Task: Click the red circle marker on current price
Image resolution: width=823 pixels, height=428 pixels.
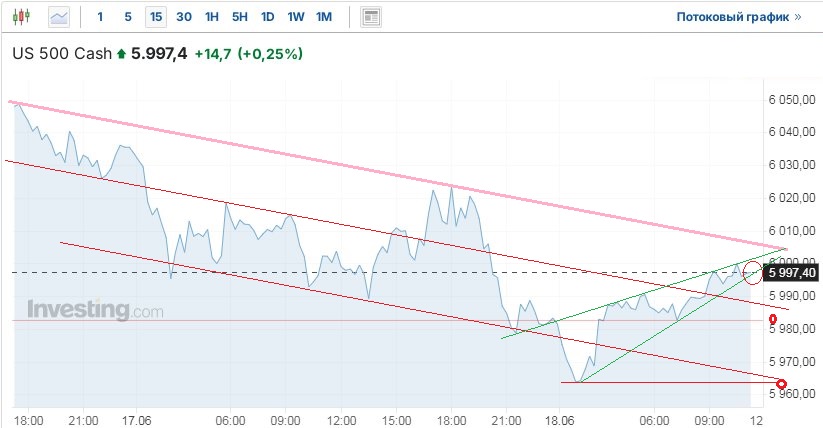Action: tap(753, 270)
